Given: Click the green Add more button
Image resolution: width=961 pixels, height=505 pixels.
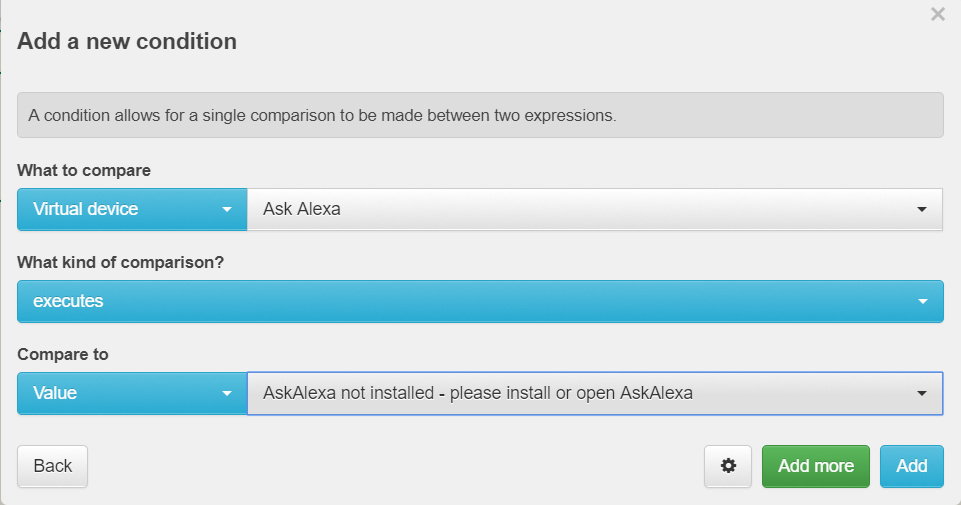Looking at the screenshot, I should [815, 466].
